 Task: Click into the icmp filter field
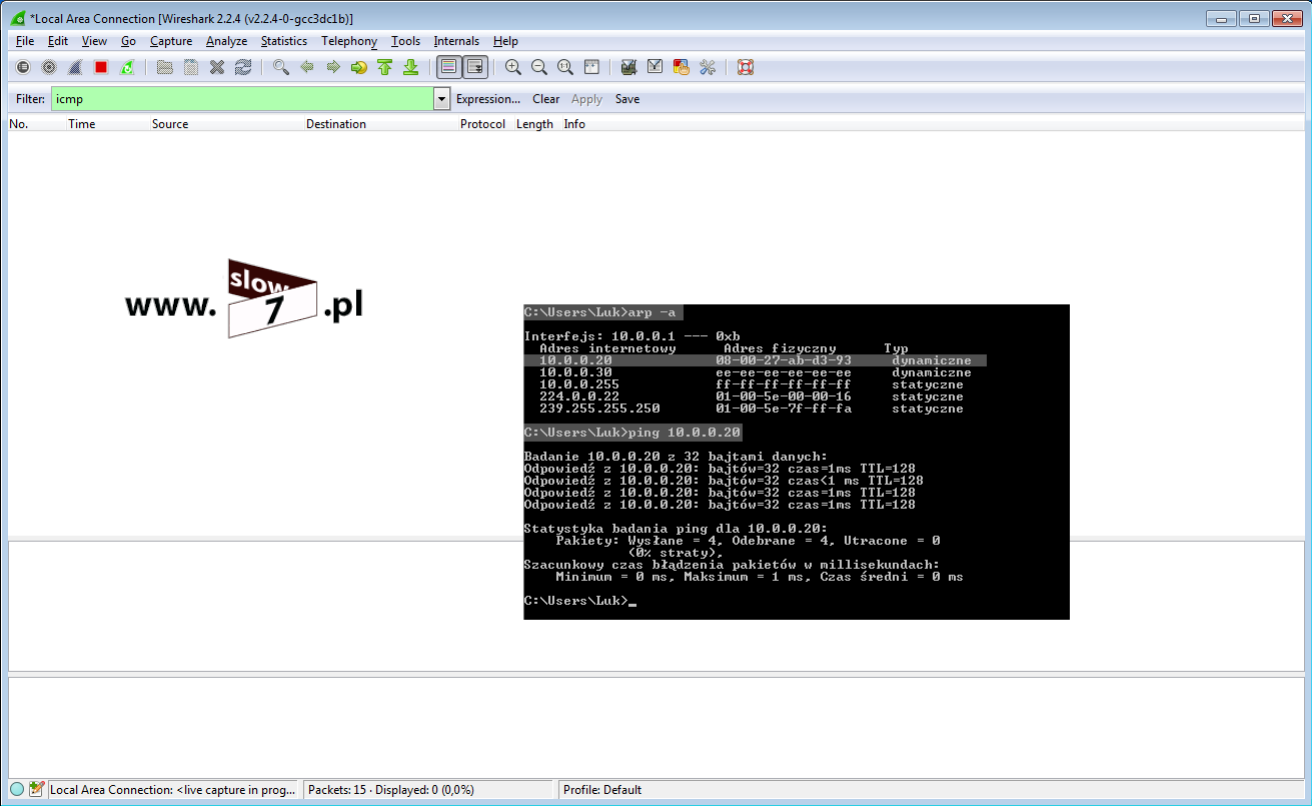point(243,99)
